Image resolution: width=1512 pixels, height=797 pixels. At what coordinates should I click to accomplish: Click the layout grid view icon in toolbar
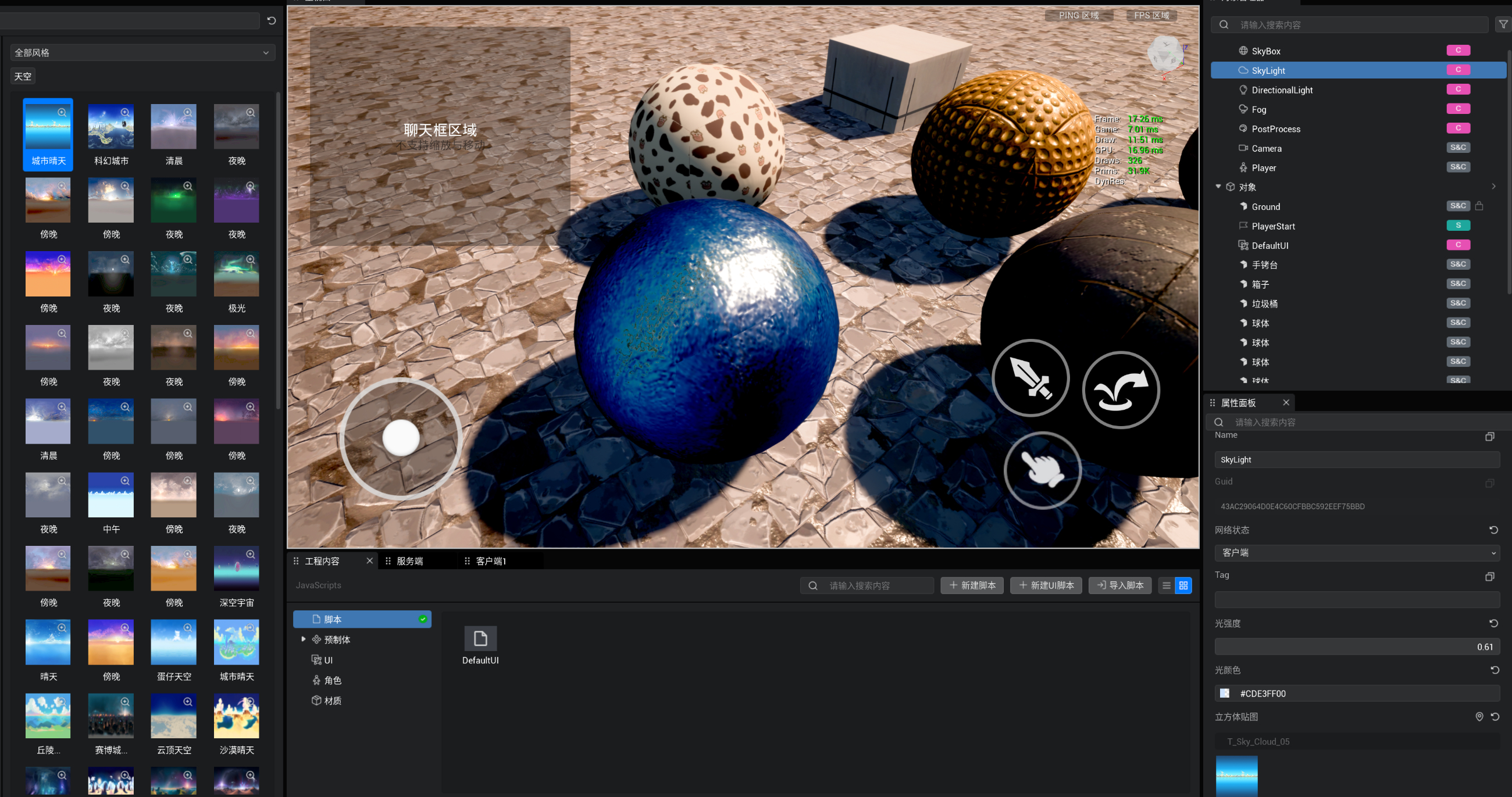pyautogui.click(x=1184, y=585)
